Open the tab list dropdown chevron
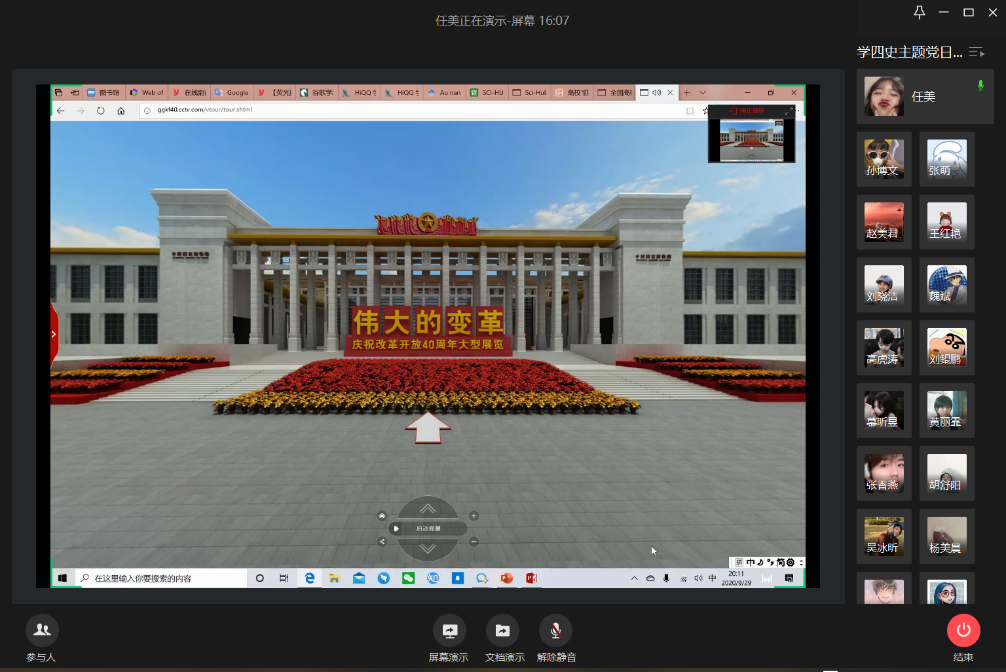 703,92
